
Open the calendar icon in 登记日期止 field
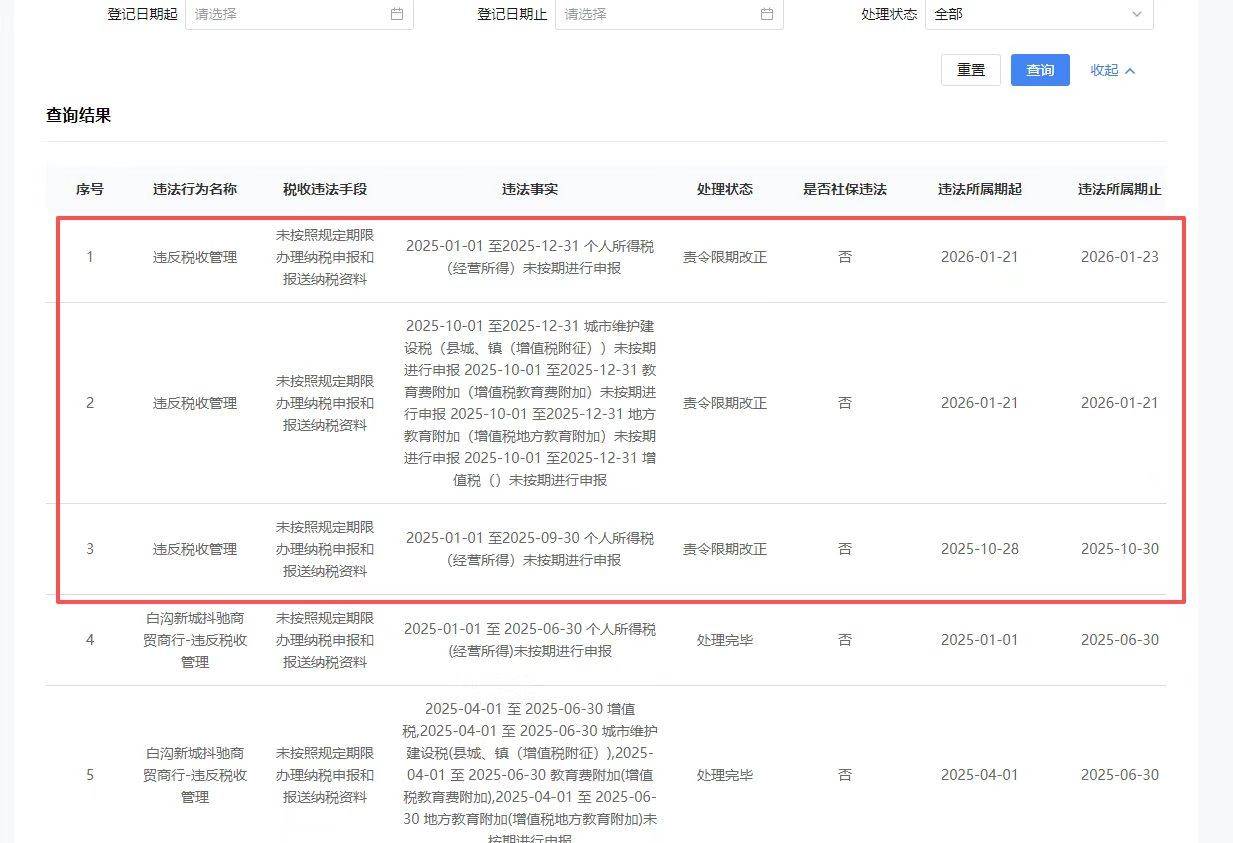[767, 14]
